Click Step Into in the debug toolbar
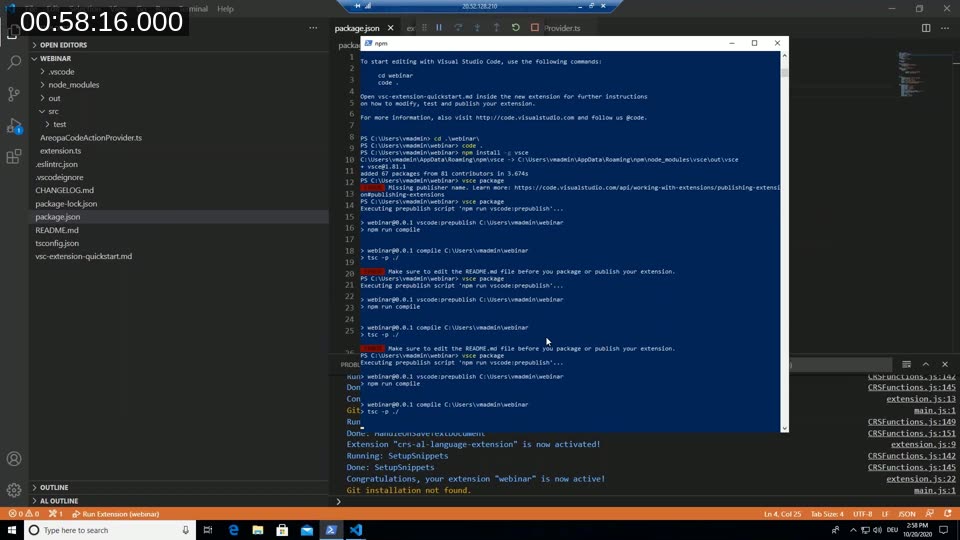 click(x=477, y=28)
